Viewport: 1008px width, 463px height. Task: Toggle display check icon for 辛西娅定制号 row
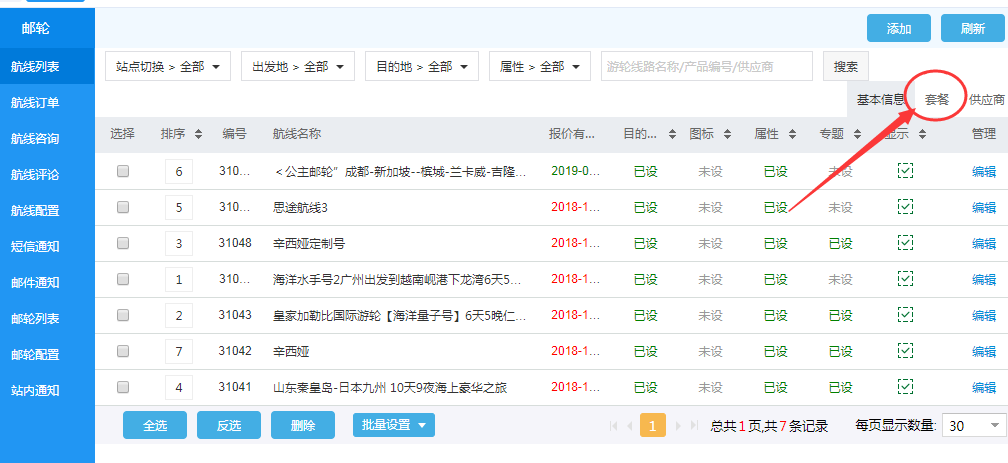905,243
